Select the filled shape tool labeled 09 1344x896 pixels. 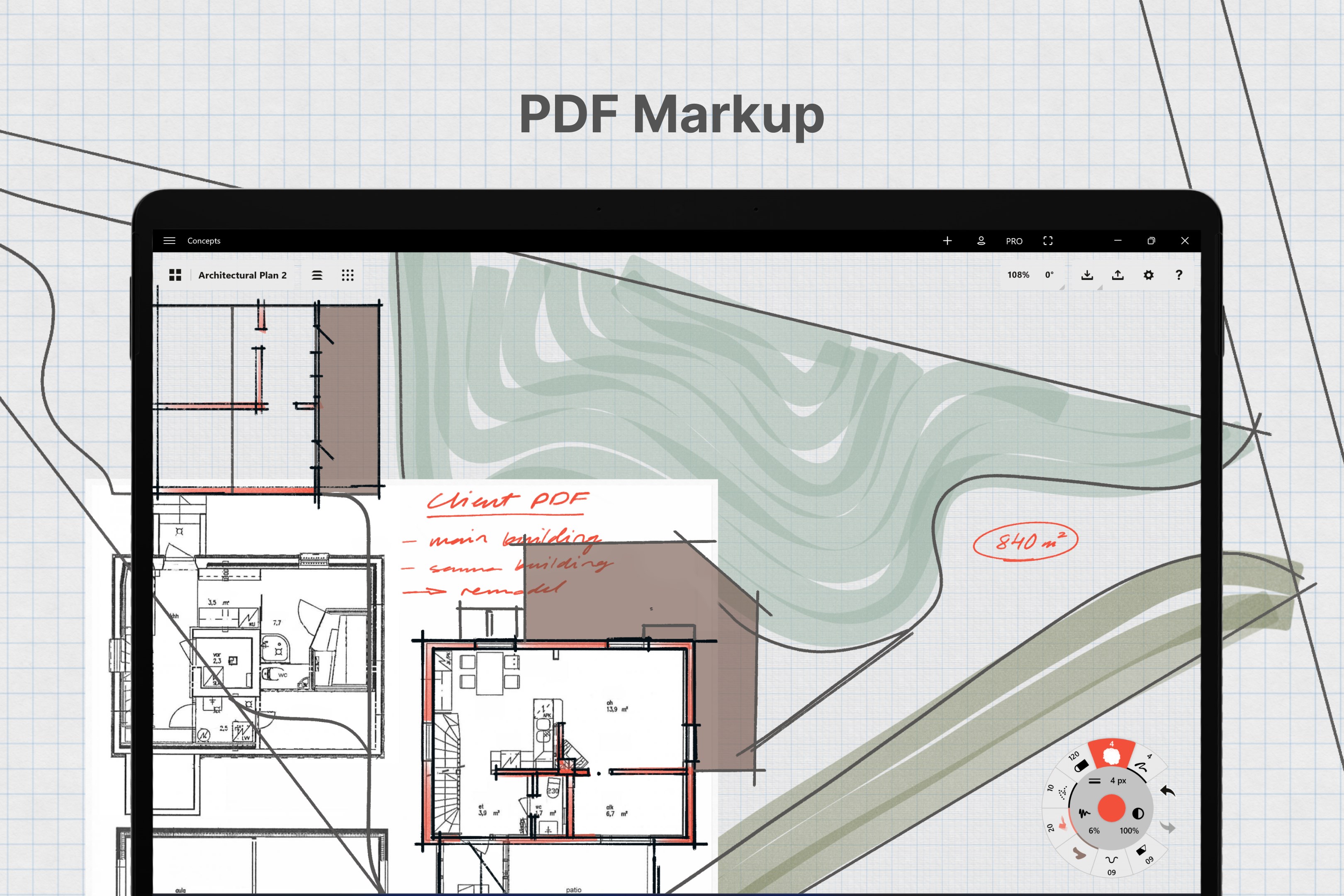click(x=1142, y=850)
